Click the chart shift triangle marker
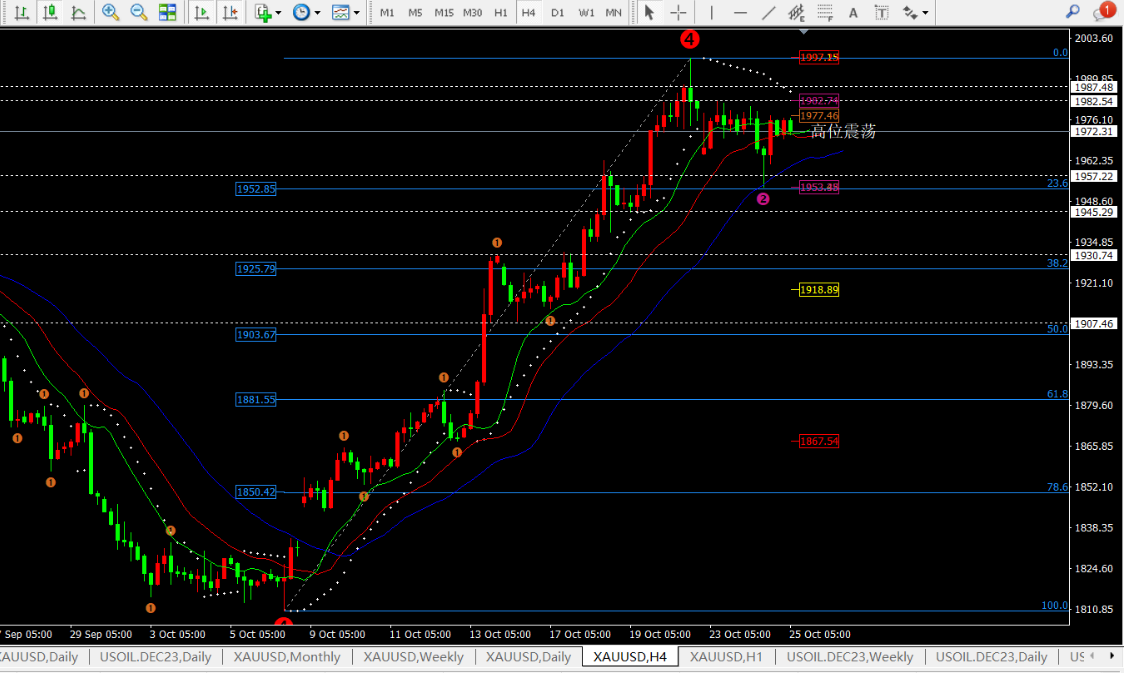Image resolution: width=1124 pixels, height=673 pixels. (x=804, y=32)
